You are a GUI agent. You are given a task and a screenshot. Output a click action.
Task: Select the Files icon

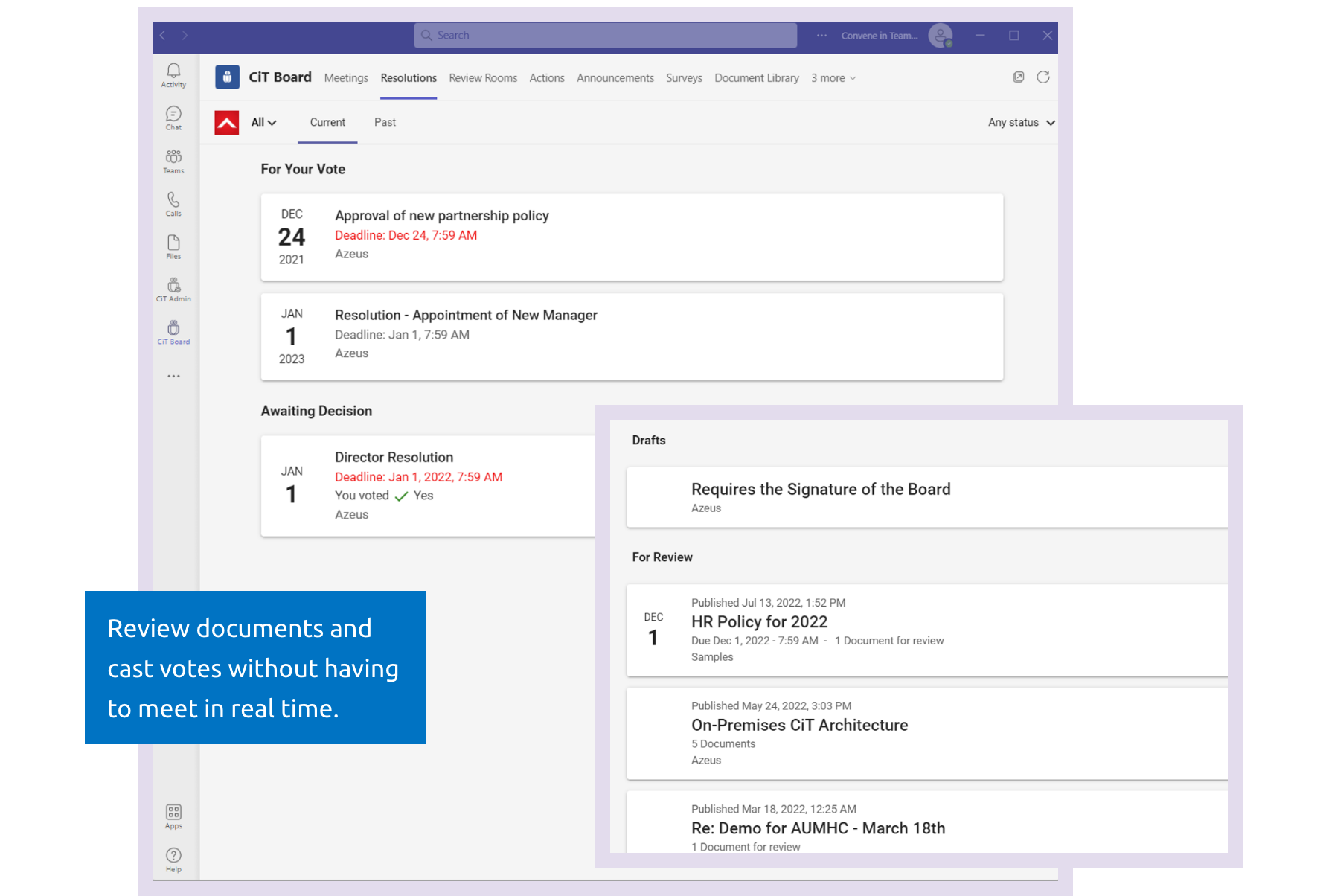173,246
